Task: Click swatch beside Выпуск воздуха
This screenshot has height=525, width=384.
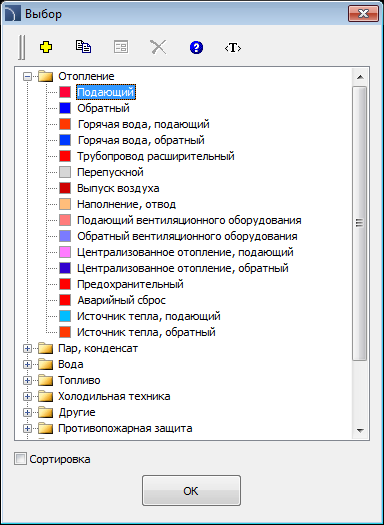Action: (x=65, y=189)
